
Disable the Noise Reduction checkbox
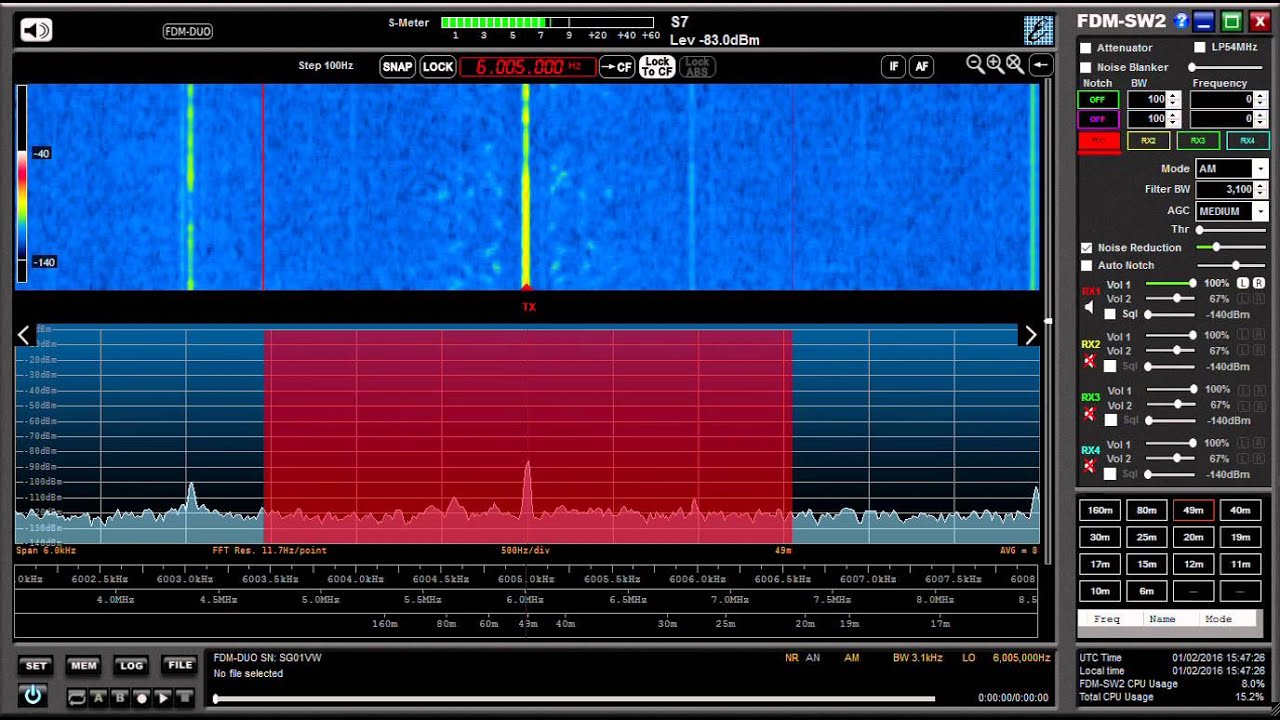tap(1086, 247)
